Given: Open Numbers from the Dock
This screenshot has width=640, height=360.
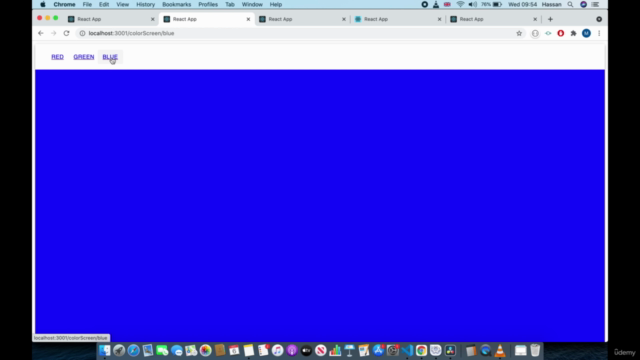Looking at the screenshot, I should point(335,350).
